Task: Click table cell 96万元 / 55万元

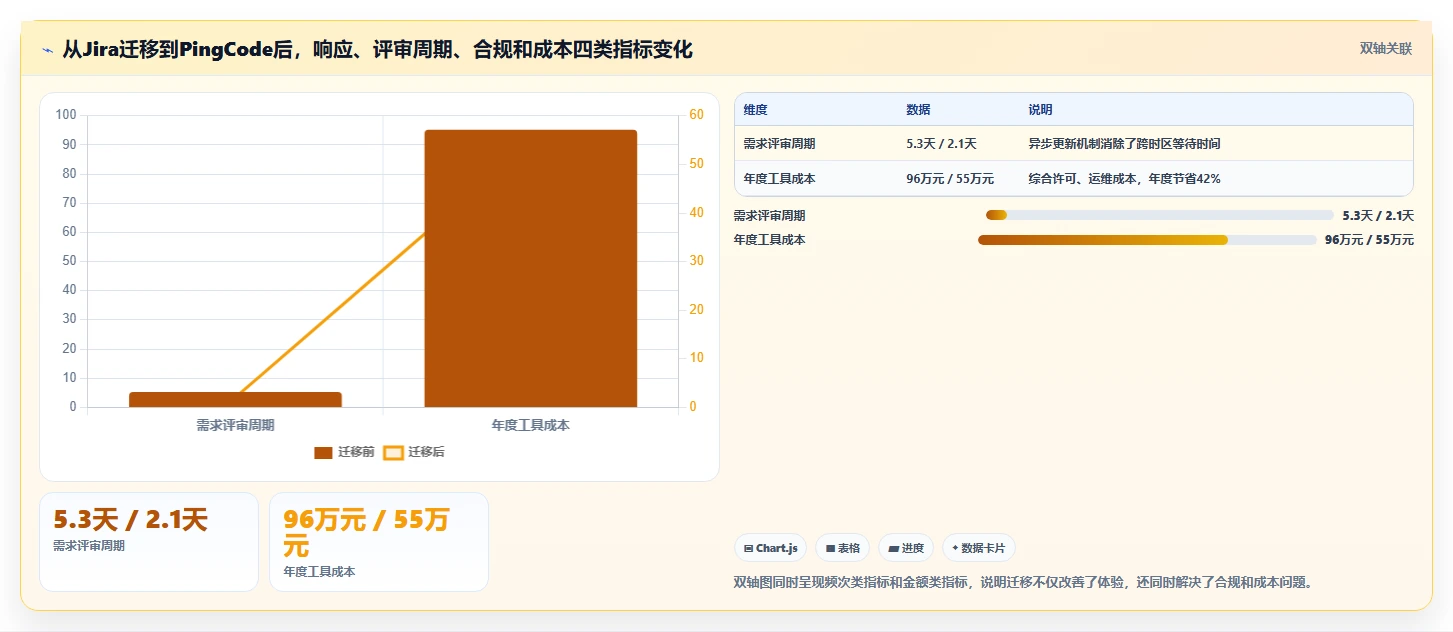Action: (950, 179)
